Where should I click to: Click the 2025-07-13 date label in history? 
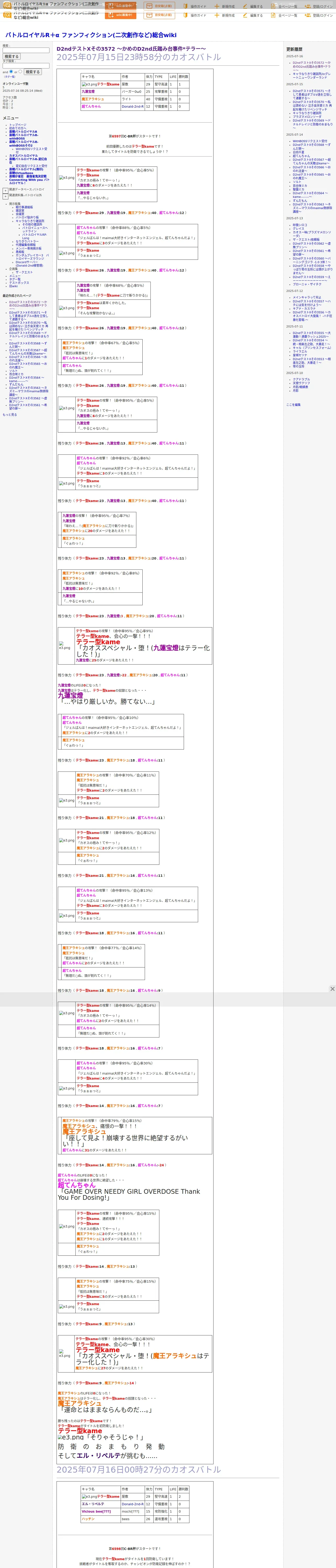[295, 218]
